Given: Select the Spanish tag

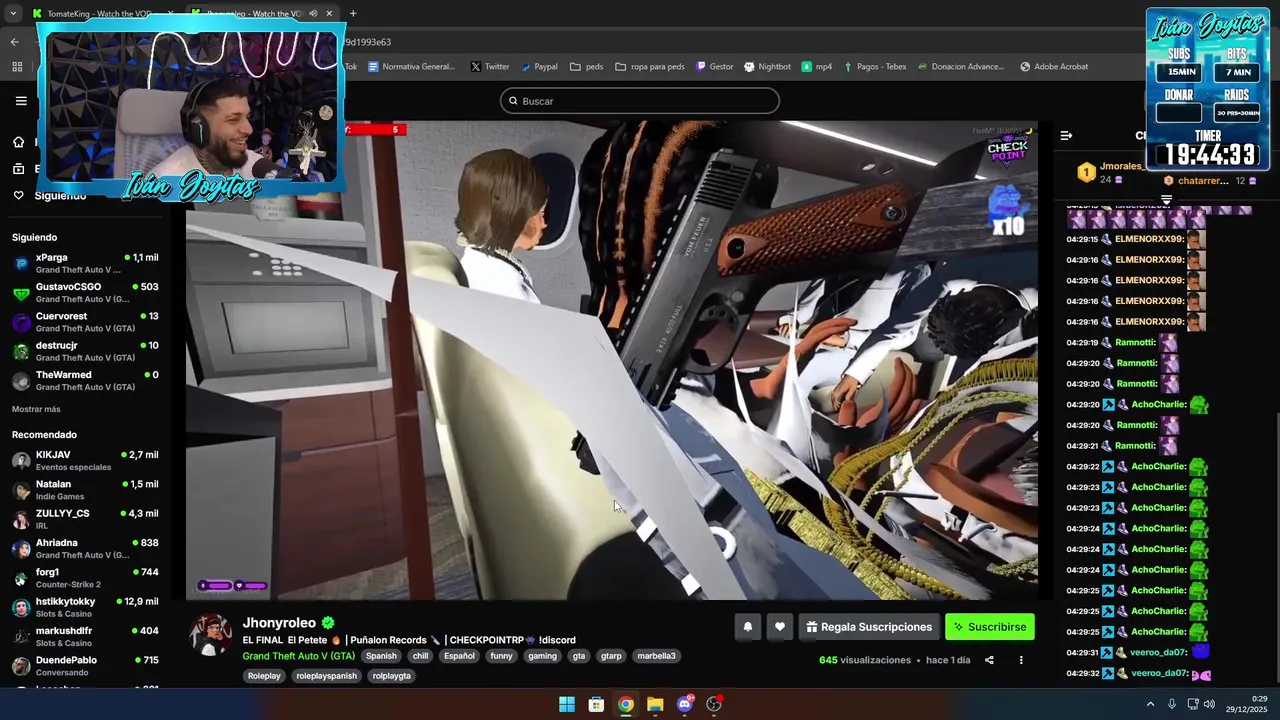Looking at the screenshot, I should tap(381, 656).
